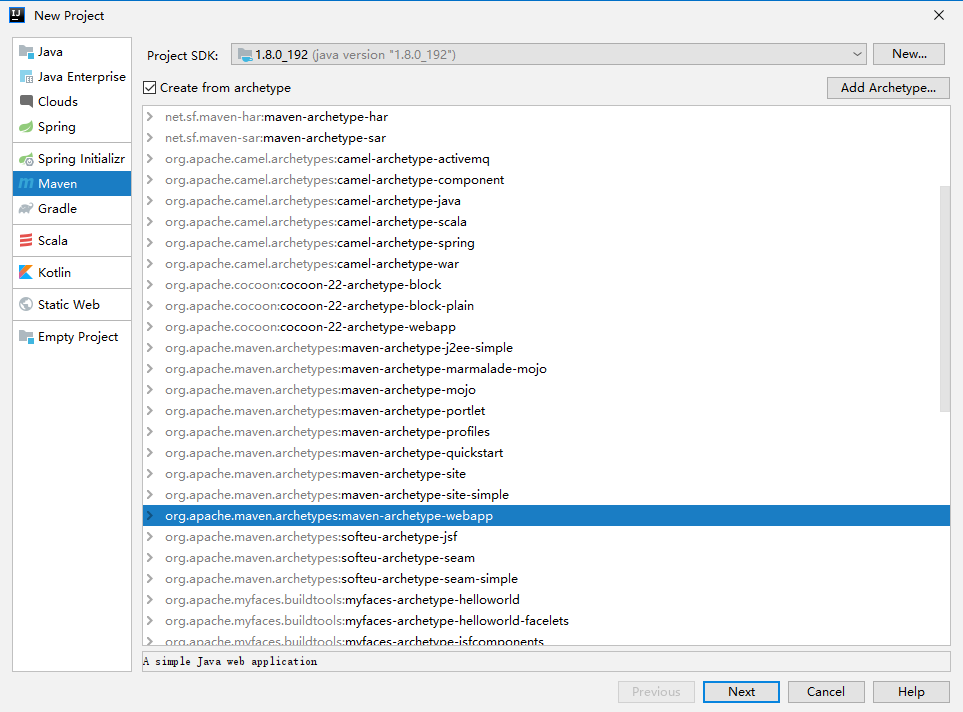Select myfaces-archetype-helloworld-facelets archetype
963x712 pixels.
coord(546,620)
